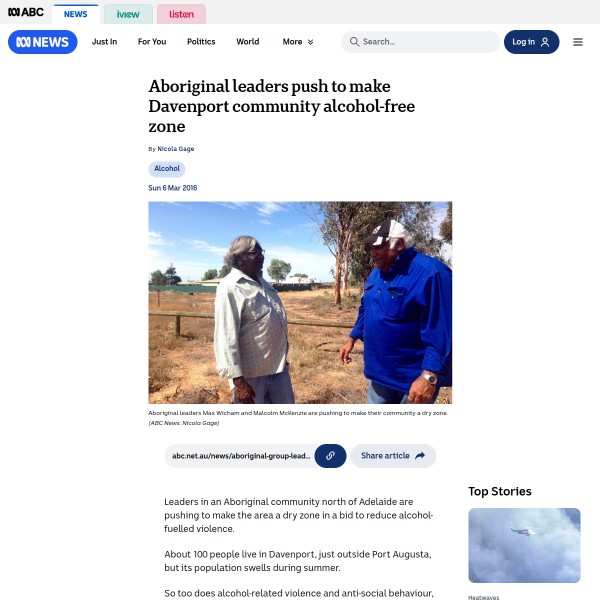This screenshot has height=600, width=600.
Task: Open the hamburger menu icon
Action: click(578, 42)
